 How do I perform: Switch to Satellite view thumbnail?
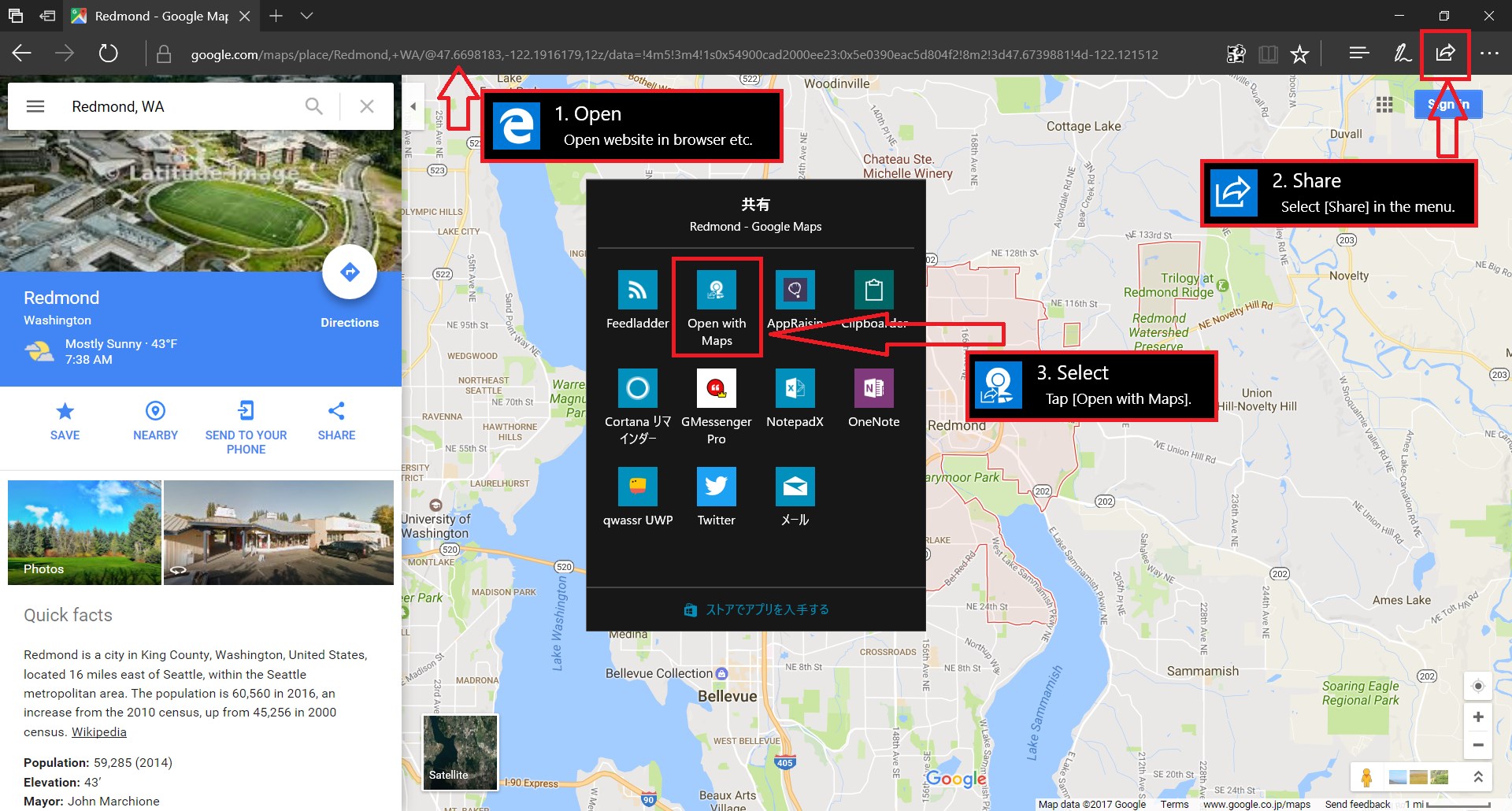(x=461, y=752)
